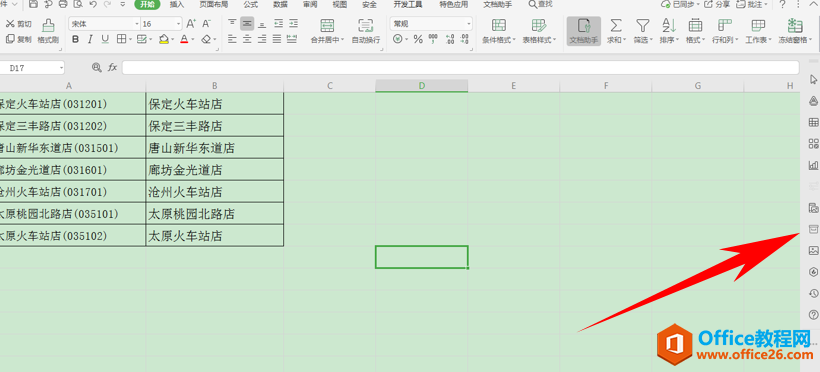This screenshot has height=372, width=820.
Task: Activate the 格式刷 format painter
Action: pos(48,31)
